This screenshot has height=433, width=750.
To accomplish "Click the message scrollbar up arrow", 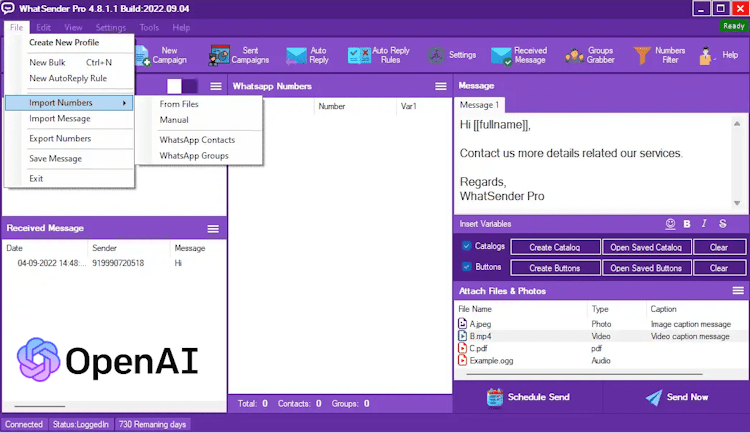I will tap(737, 124).
